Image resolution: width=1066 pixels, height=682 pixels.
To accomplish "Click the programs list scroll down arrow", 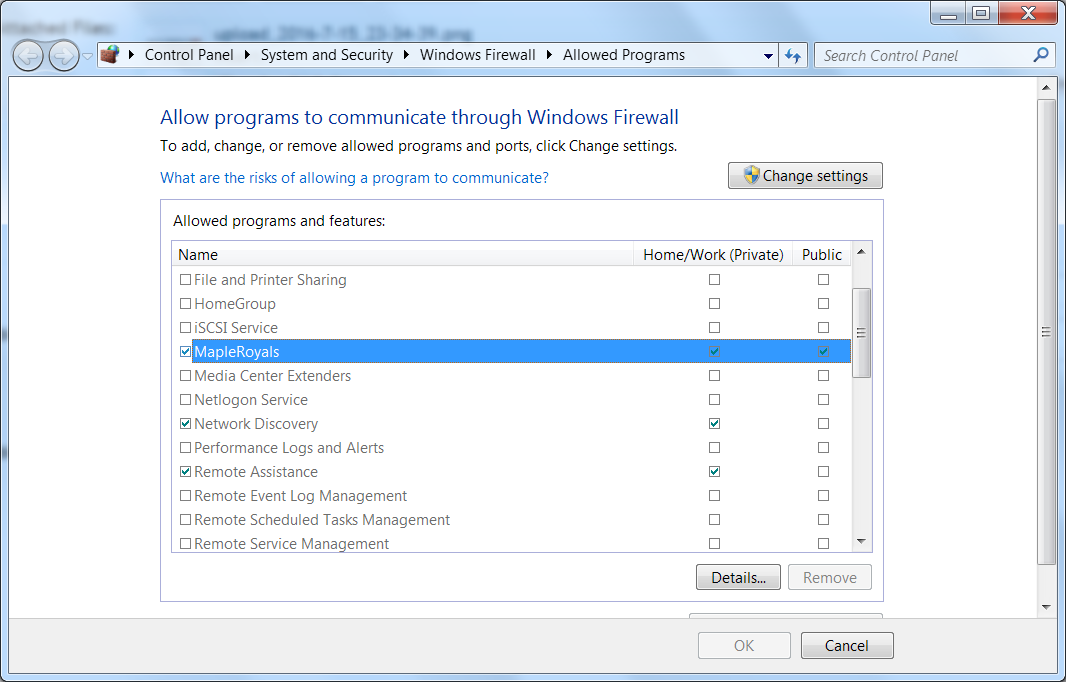I will [x=861, y=541].
